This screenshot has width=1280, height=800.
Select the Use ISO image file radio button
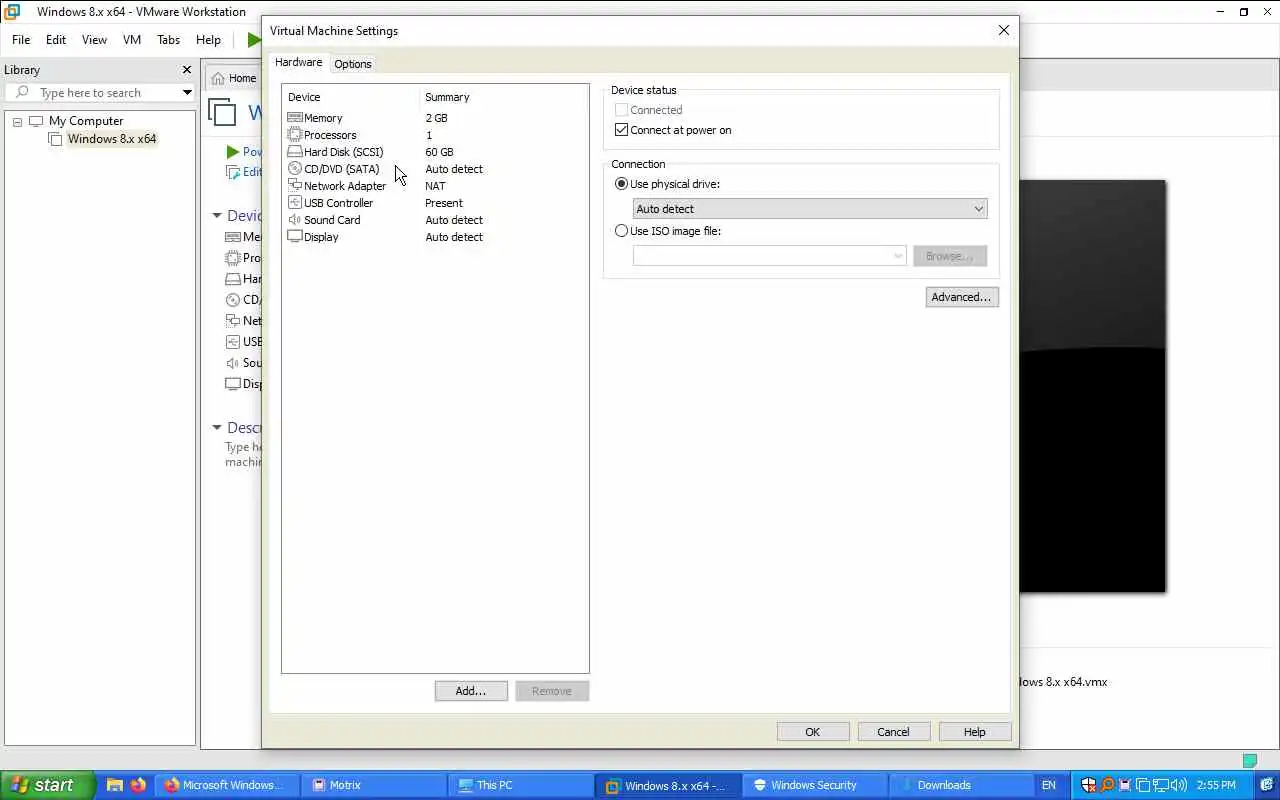point(621,231)
